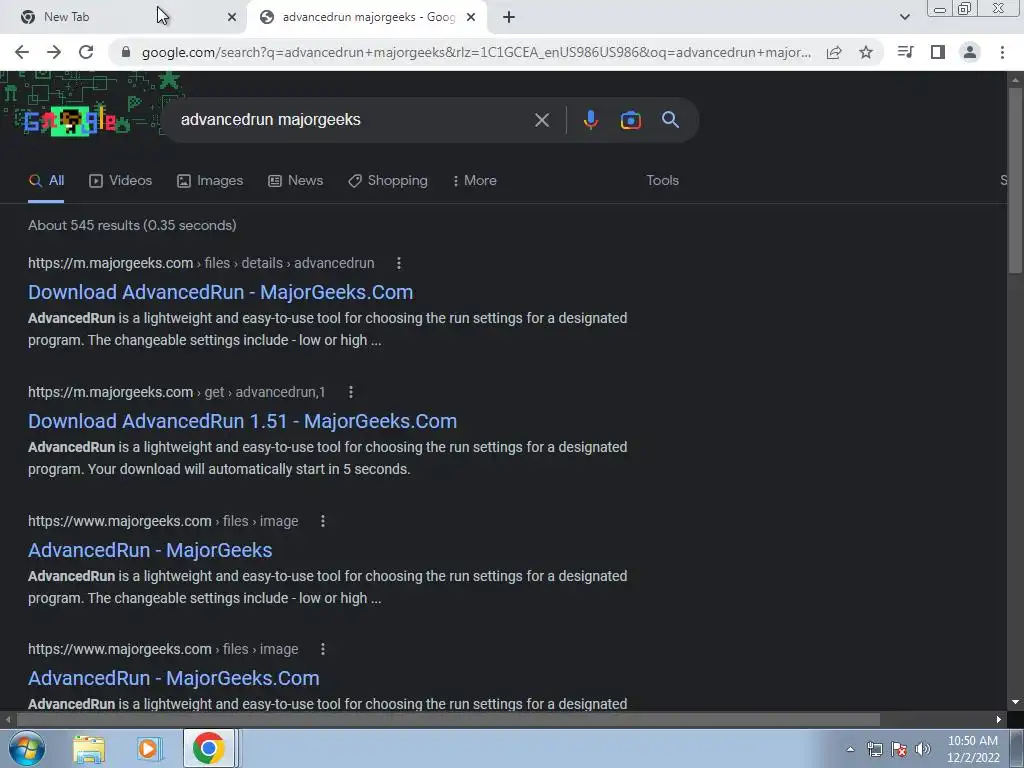Click the vertical scrollbar thumb
Viewport: 1024px width, 768px height.
[1015, 180]
